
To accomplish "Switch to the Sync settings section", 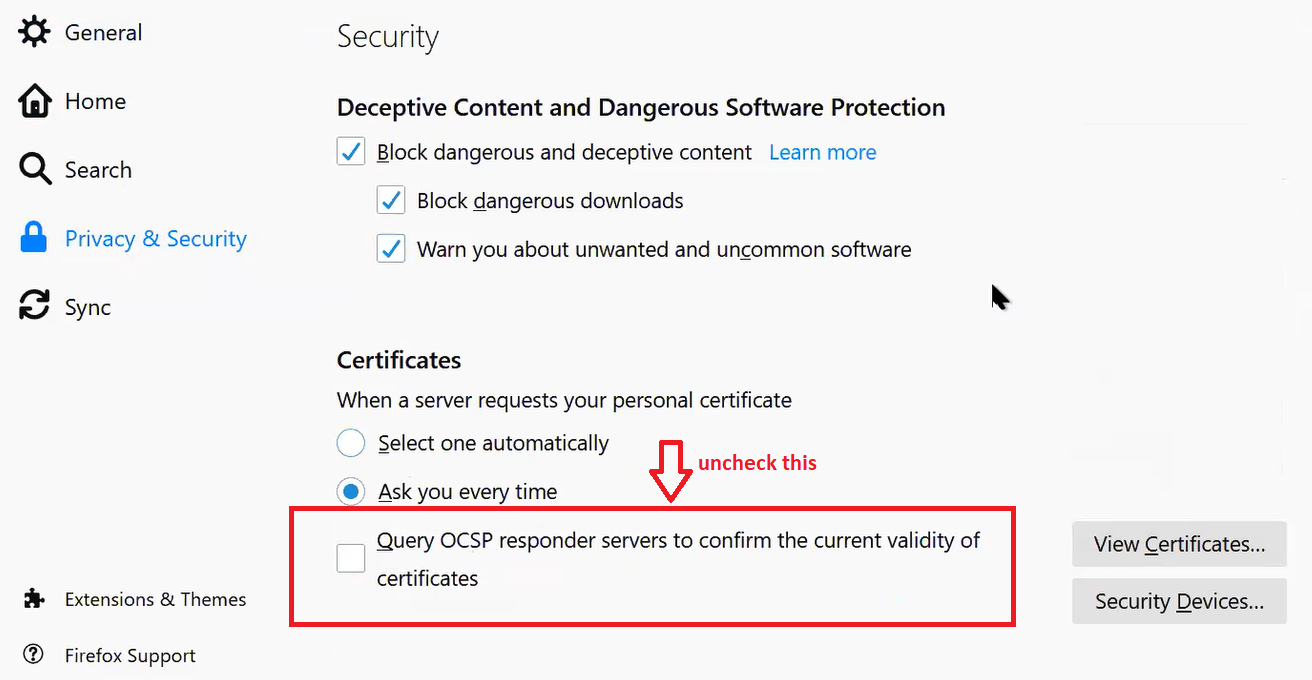I will (87, 306).
